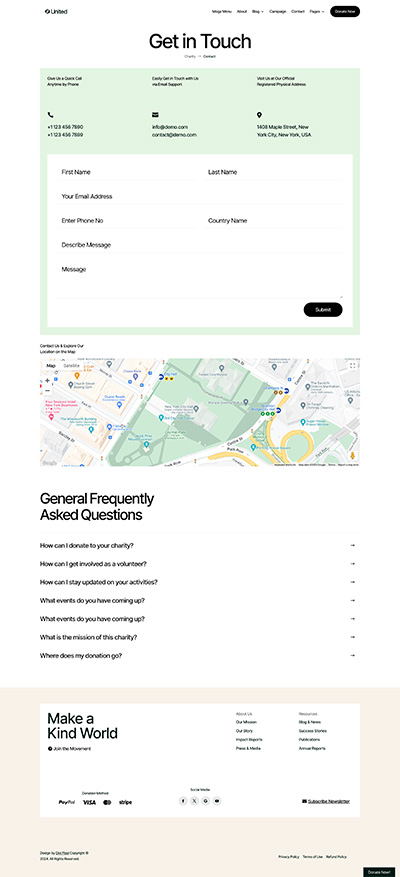
Task: Click the VISA donation method logo
Action: click(x=90, y=802)
